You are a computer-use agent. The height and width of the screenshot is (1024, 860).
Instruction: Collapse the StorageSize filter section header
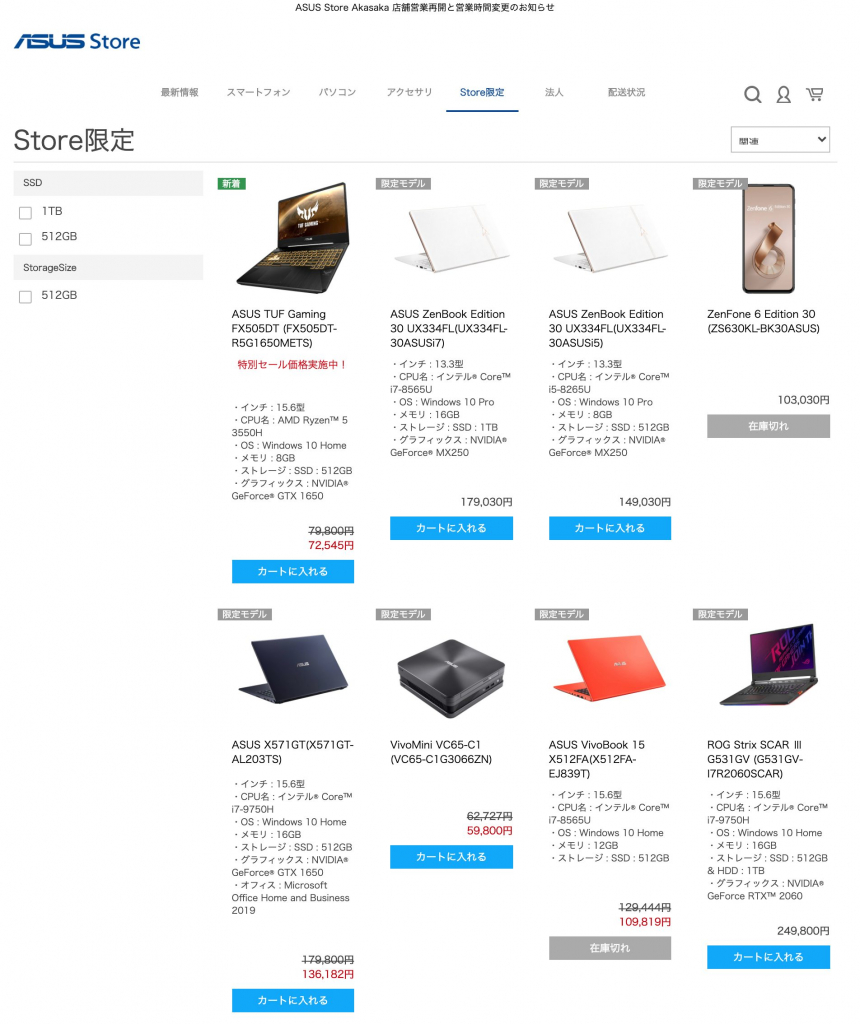click(x=108, y=267)
